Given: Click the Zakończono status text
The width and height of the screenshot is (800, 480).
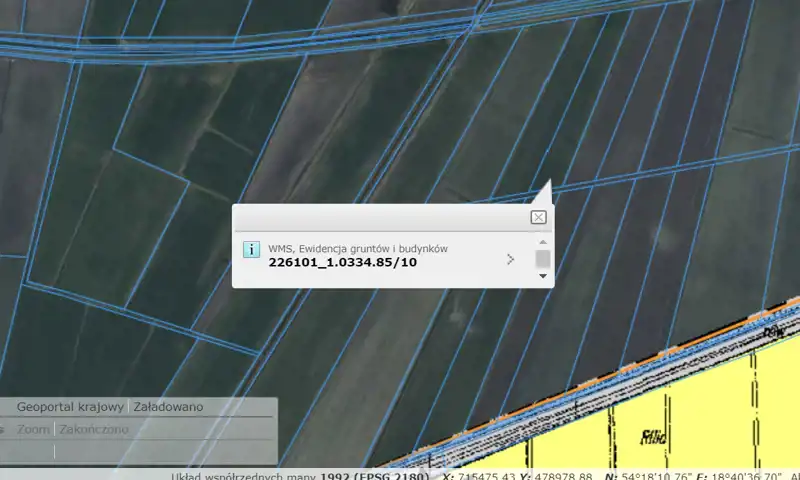Looking at the screenshot, I should click(94, 429).
